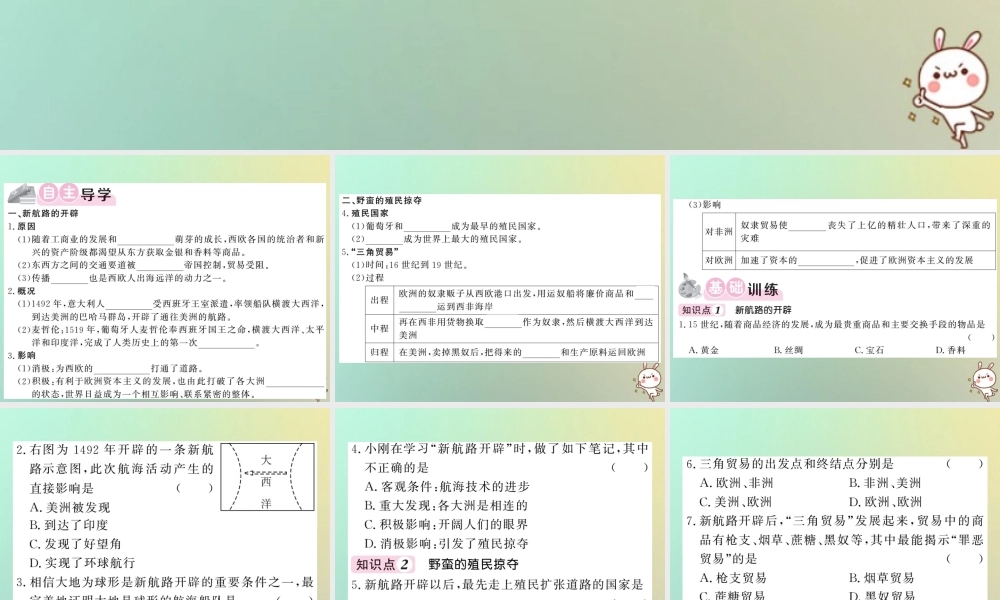This screenshot has height=600, width=1000.
Task: Click the 对欧洲 table cell
Action: click(x=719, y=260)
